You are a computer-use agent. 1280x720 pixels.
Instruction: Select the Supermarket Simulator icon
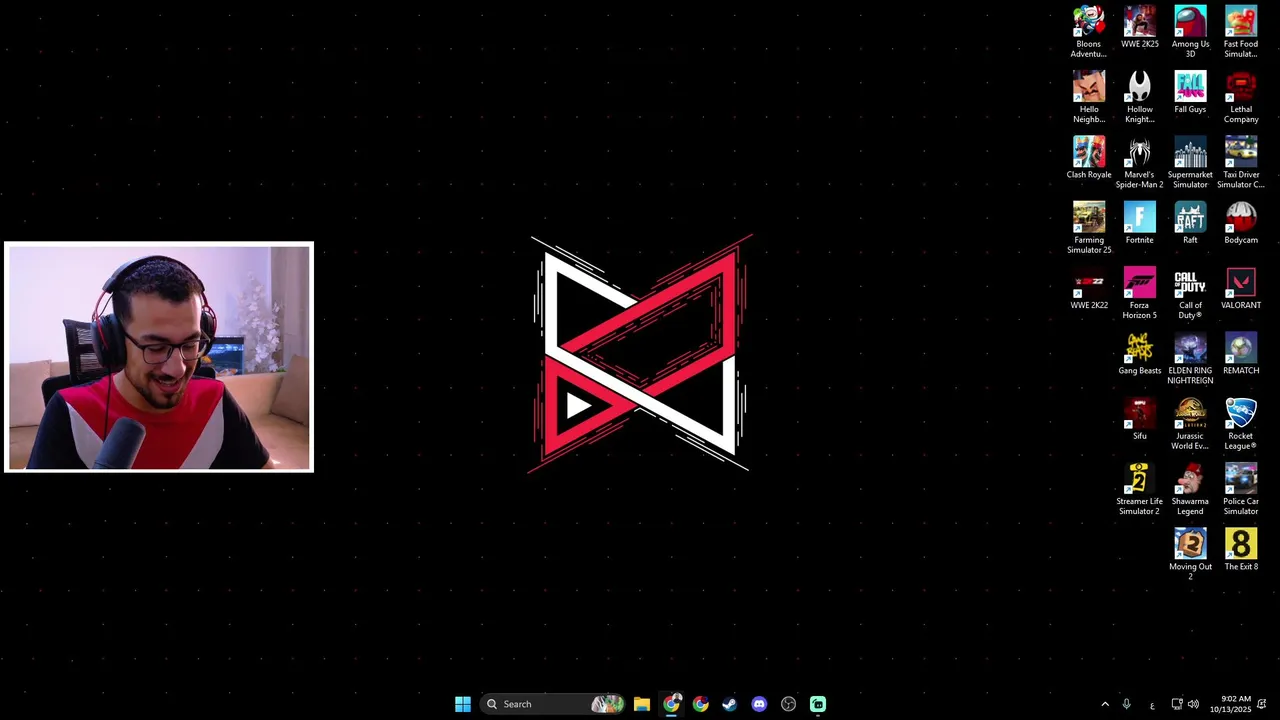[1190, 162]
